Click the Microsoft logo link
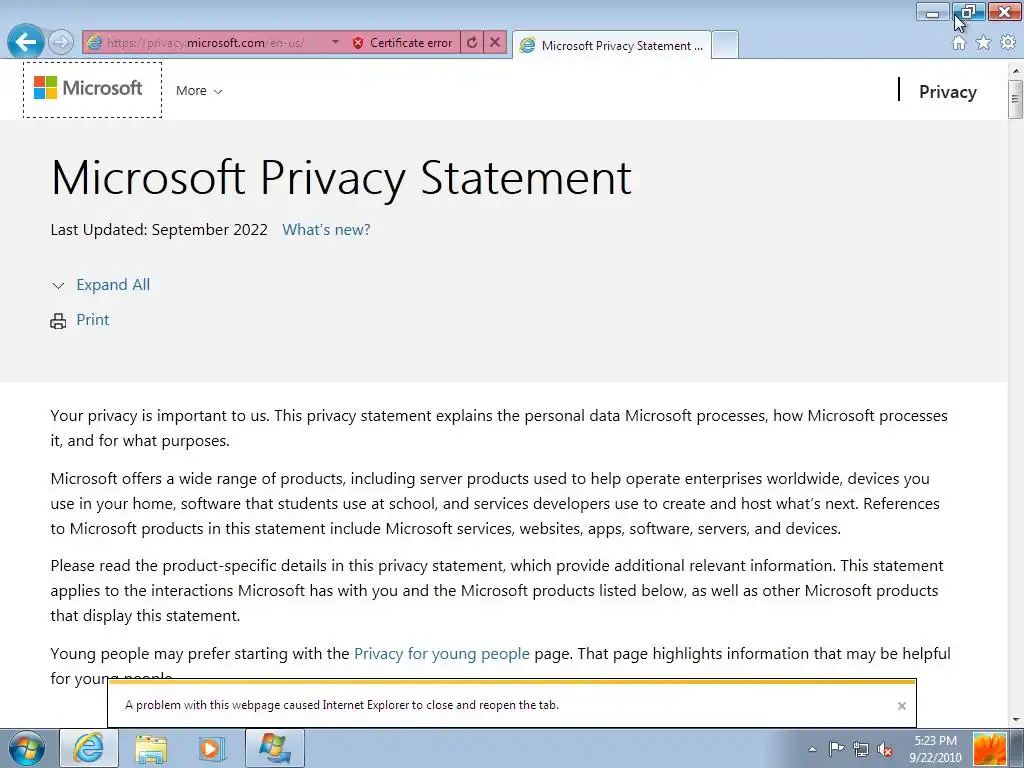 tap(92, 89)
